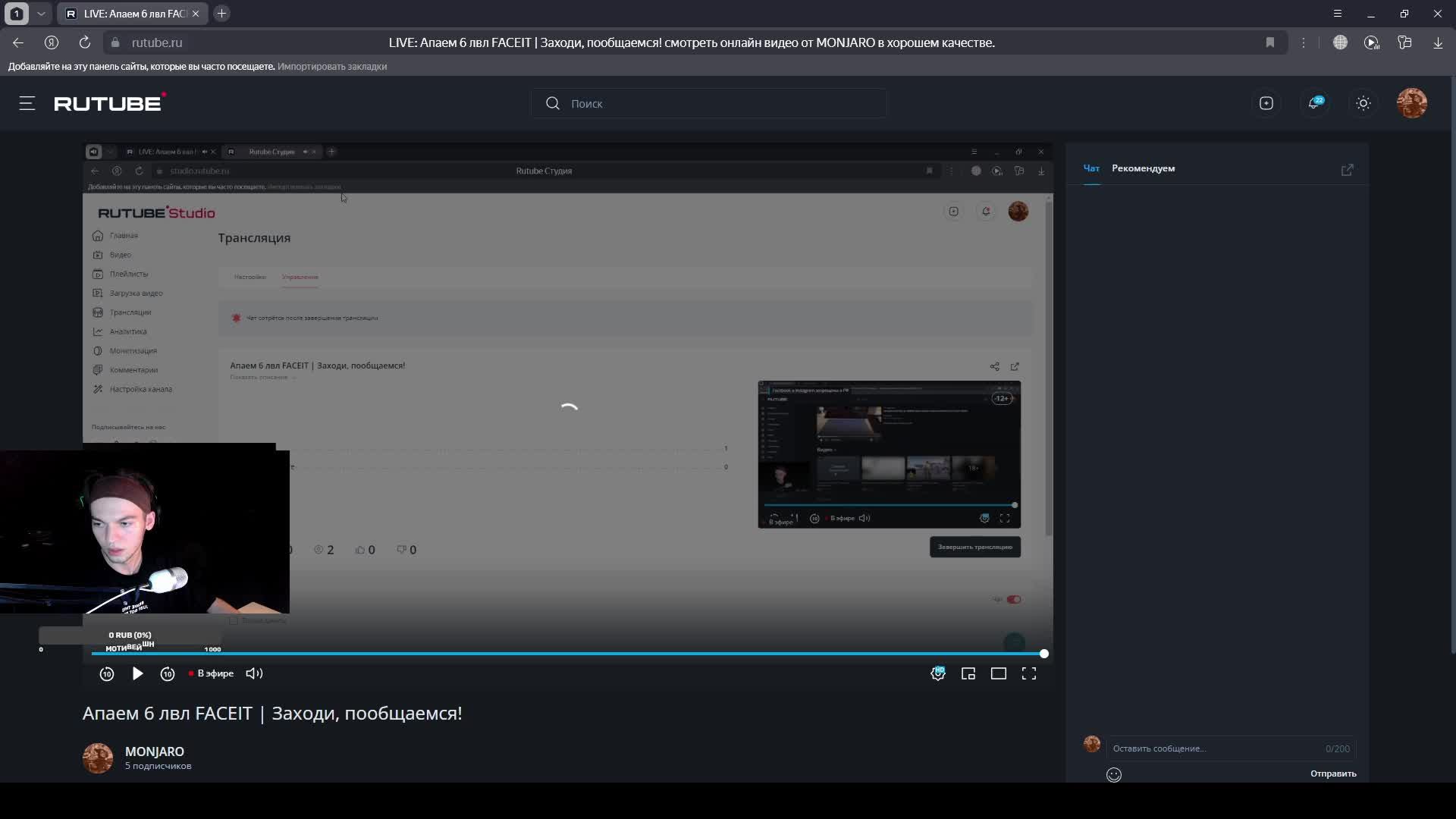Switch to the Рекомендуем tab
1456x819 pixels.
coord(1143,168)
